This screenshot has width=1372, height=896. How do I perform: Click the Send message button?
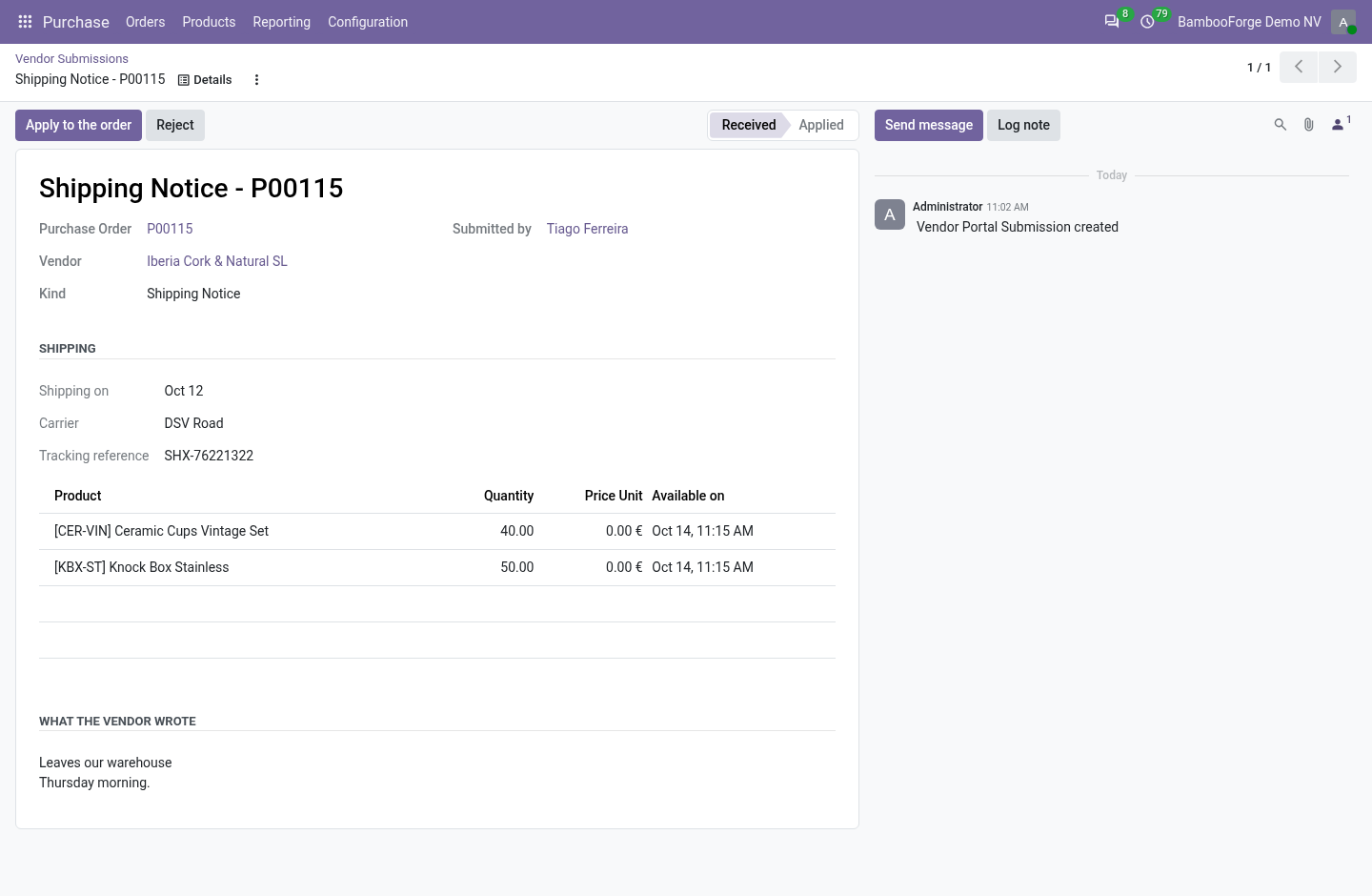tap(929, 125)
